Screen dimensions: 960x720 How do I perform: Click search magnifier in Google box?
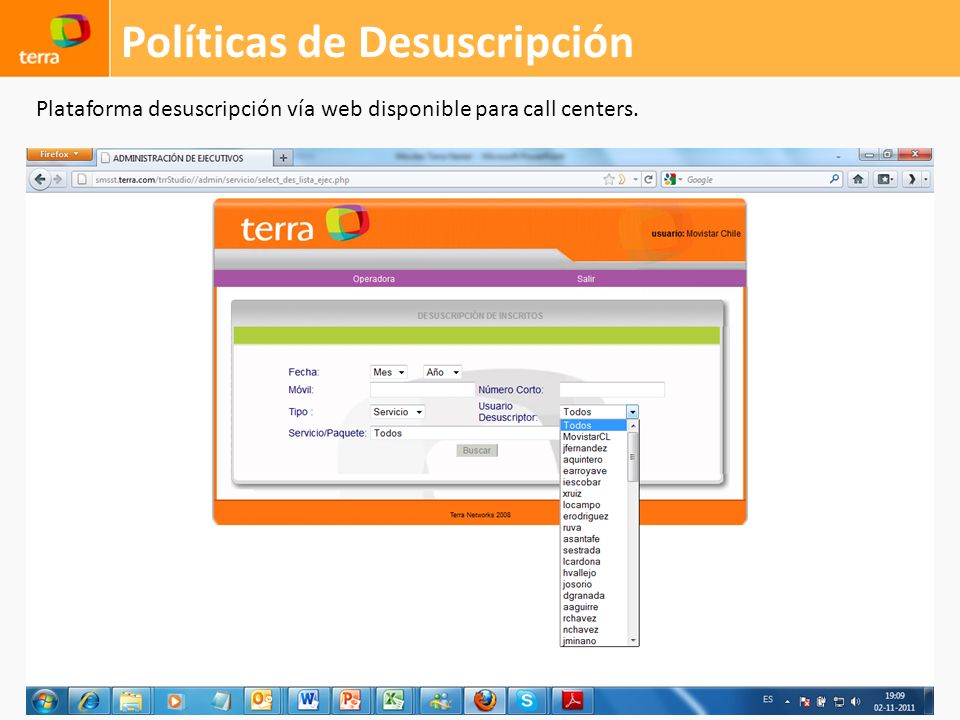click(834, 179)
